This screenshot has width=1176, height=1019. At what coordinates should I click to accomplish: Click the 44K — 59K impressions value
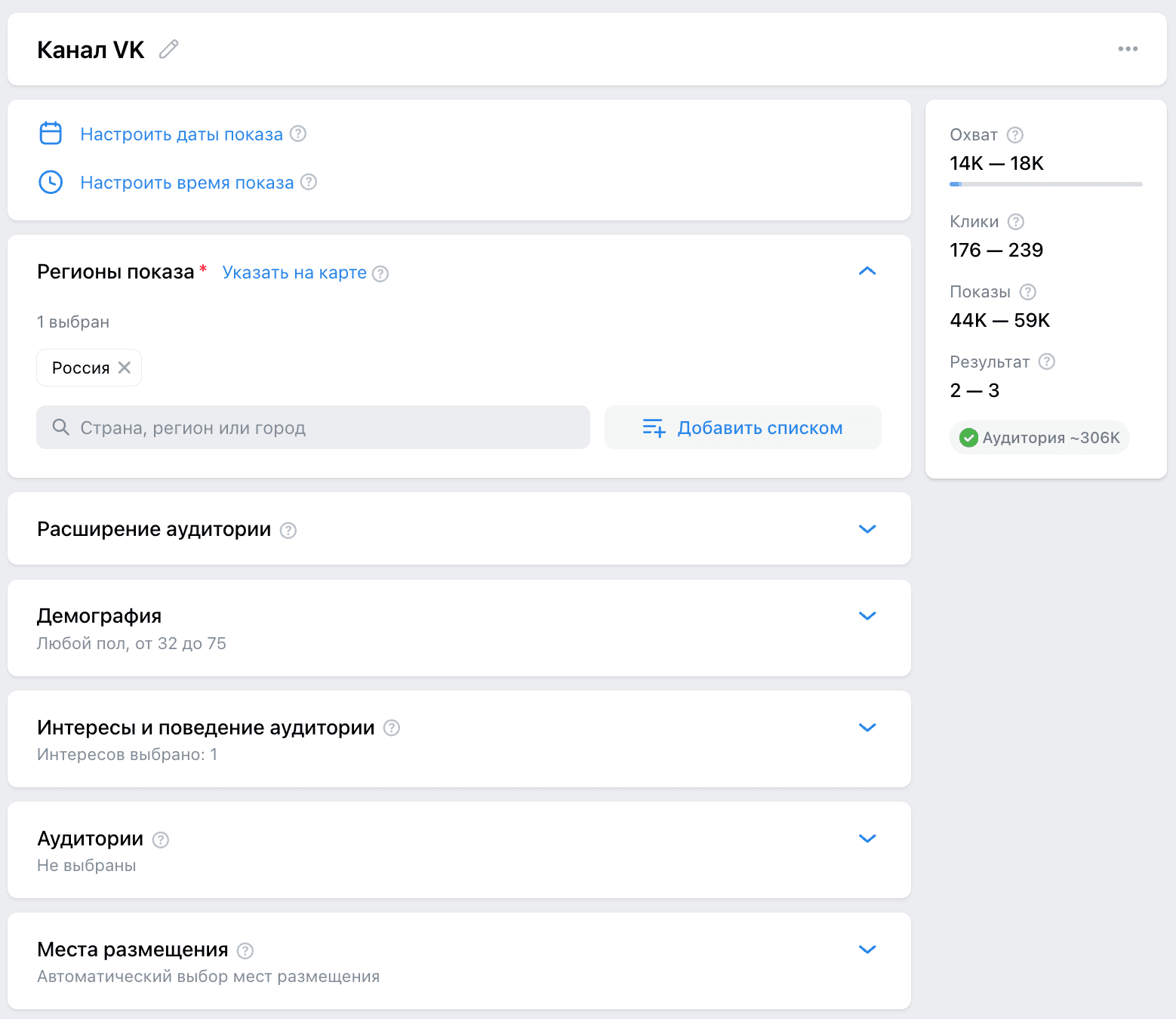(1000, 320)
